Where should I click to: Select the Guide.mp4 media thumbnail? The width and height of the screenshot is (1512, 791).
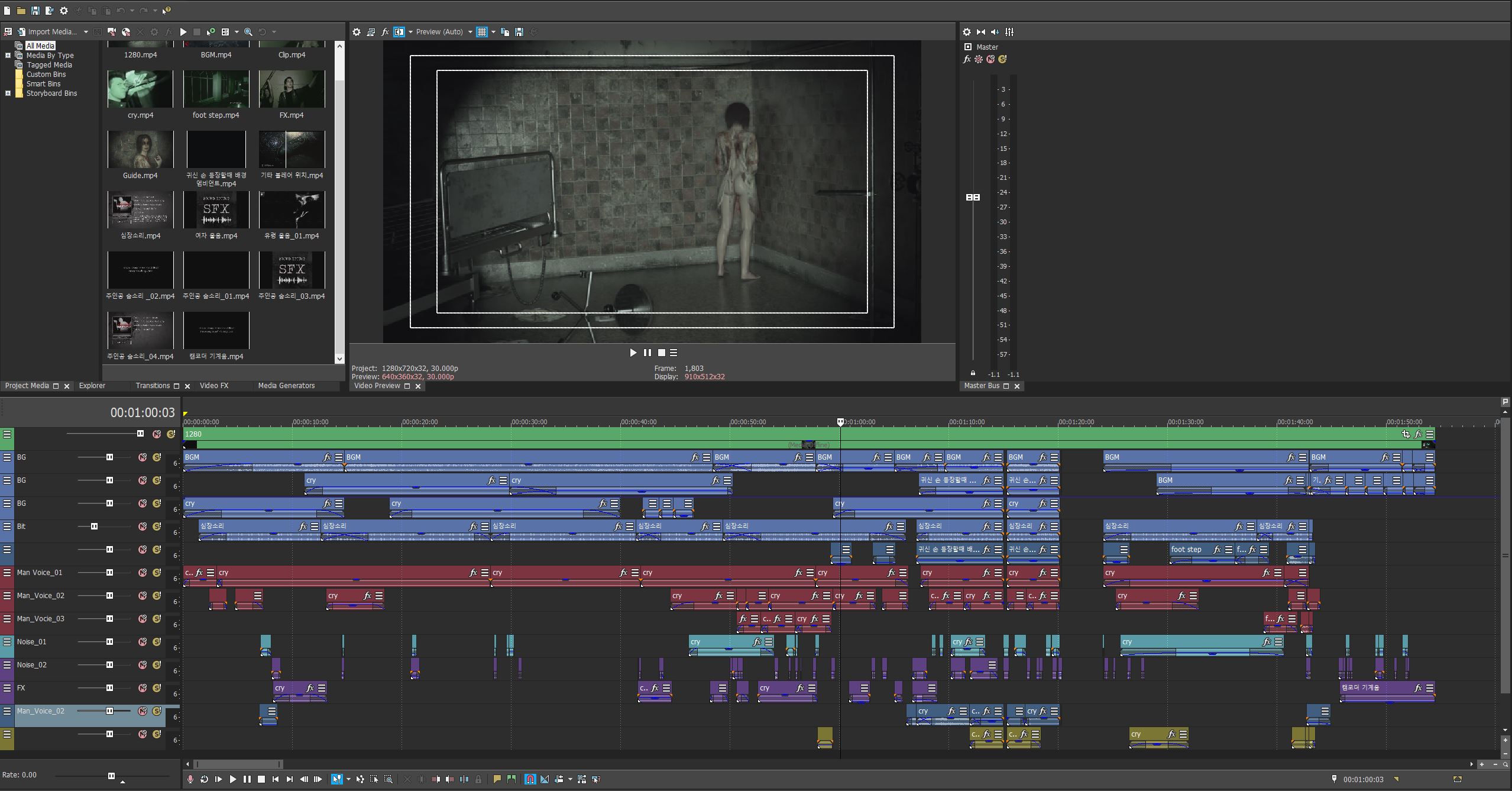coord(140,150)
